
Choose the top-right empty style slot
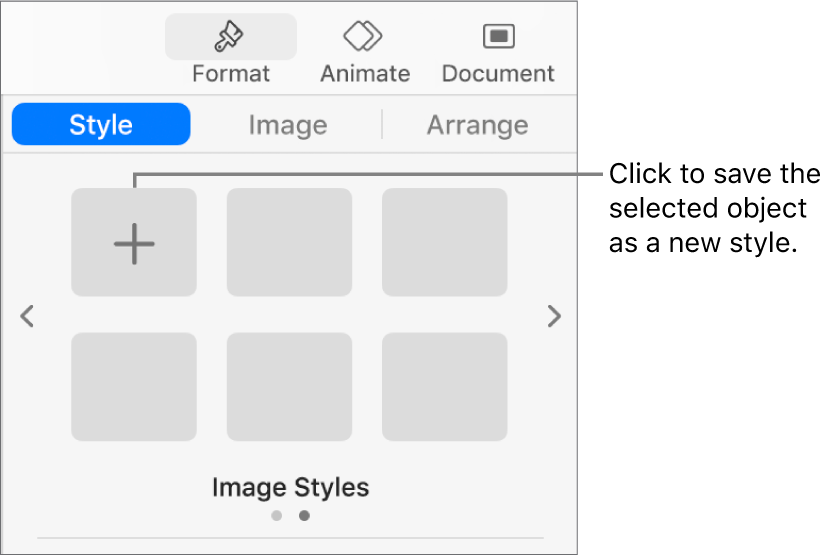click(x=444, y=243)
